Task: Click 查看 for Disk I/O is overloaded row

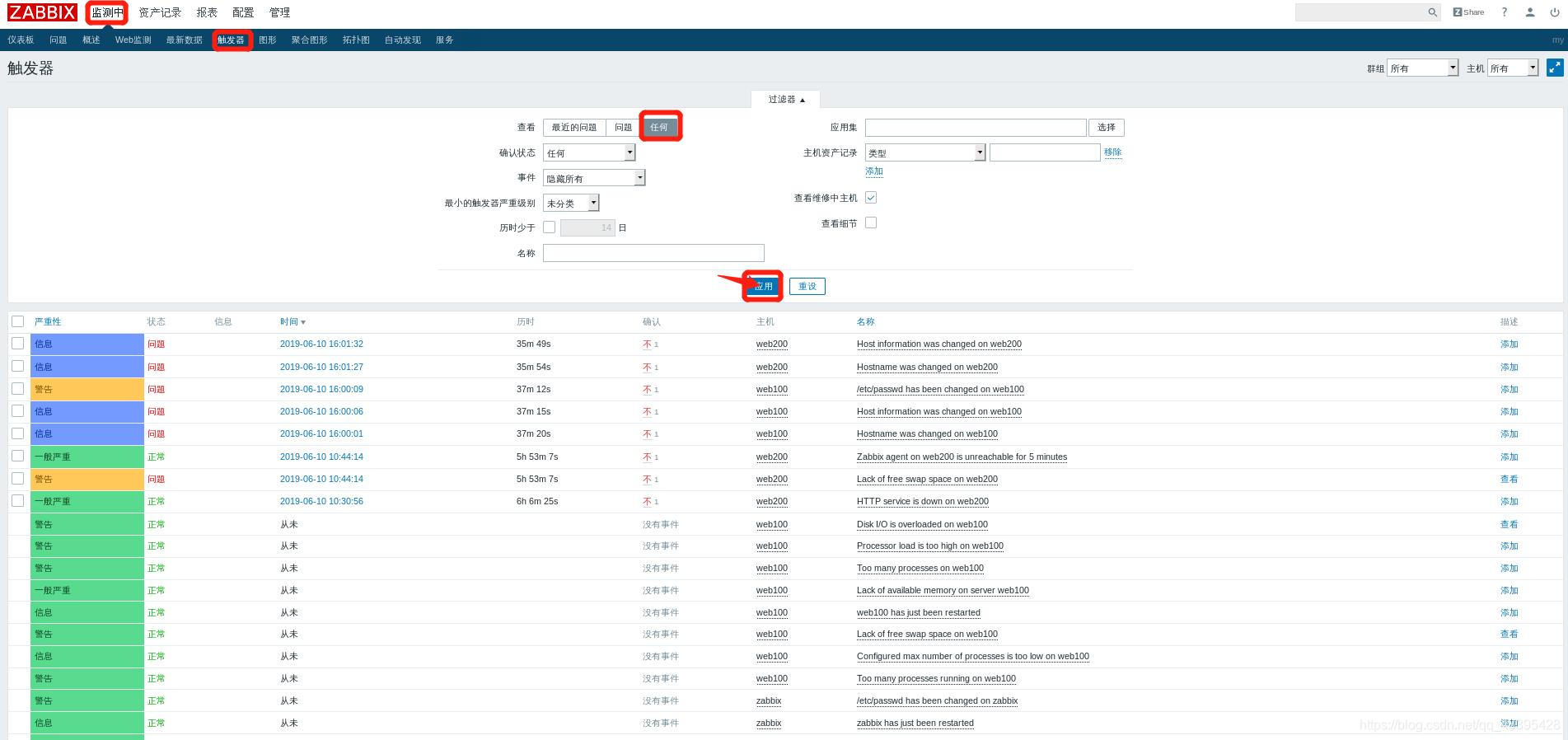Action: click(1509, 524)
